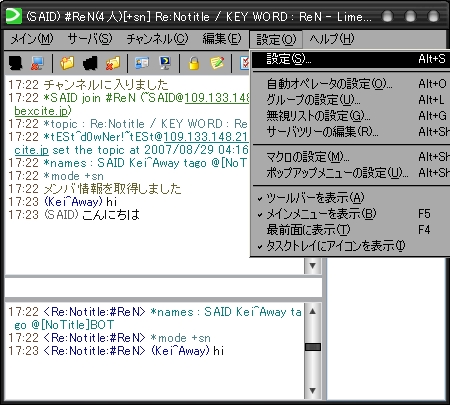Open the メイン(M) menu
450x405 pixels.
click(x=32, y=39)
